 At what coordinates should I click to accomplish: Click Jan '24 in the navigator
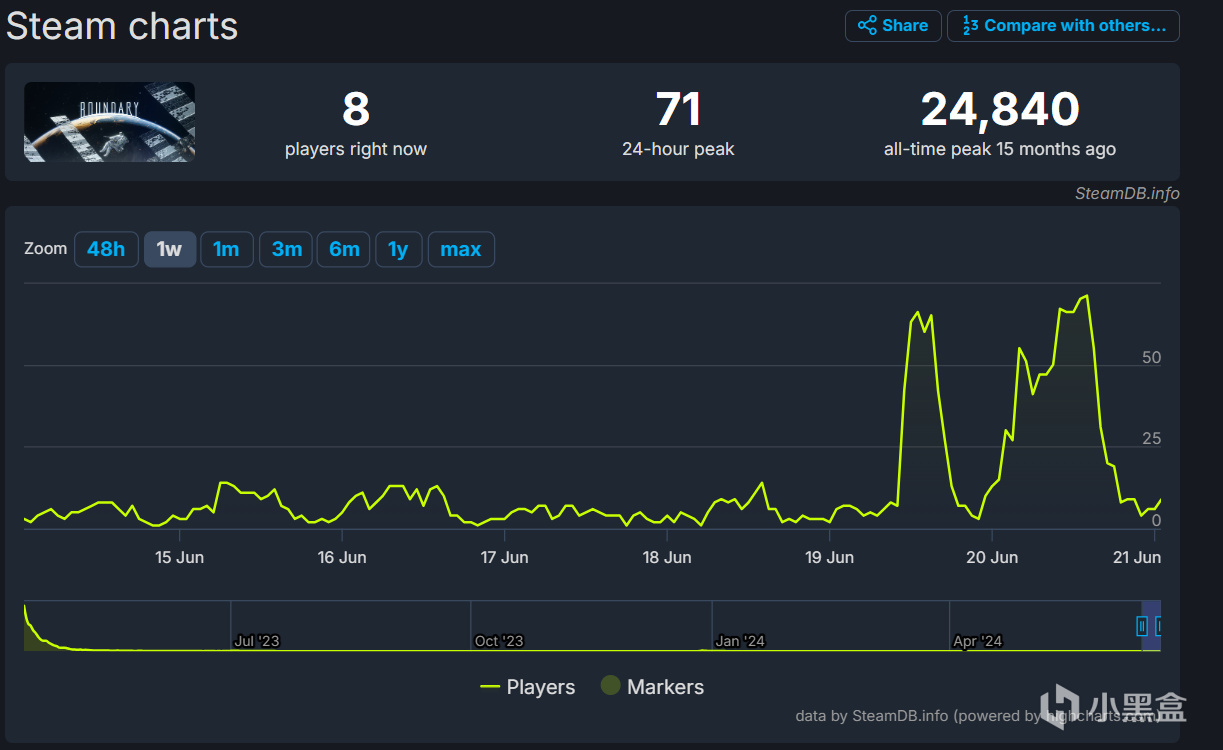click(740, 641)
